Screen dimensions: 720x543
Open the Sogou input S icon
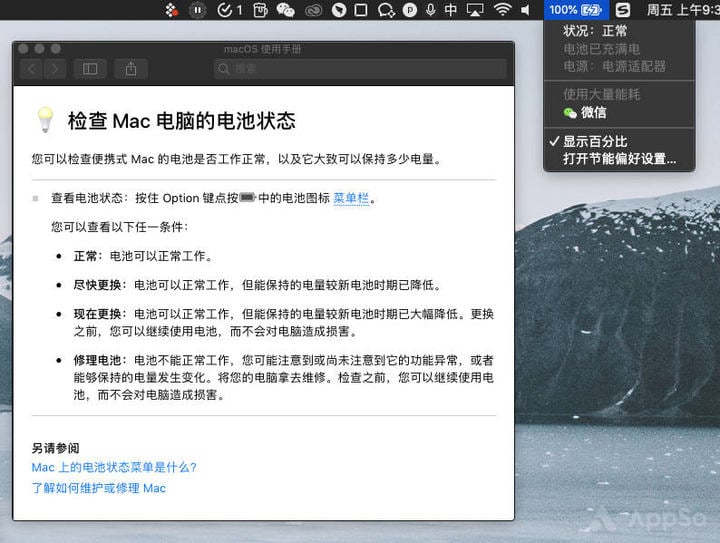coord(623,10)
